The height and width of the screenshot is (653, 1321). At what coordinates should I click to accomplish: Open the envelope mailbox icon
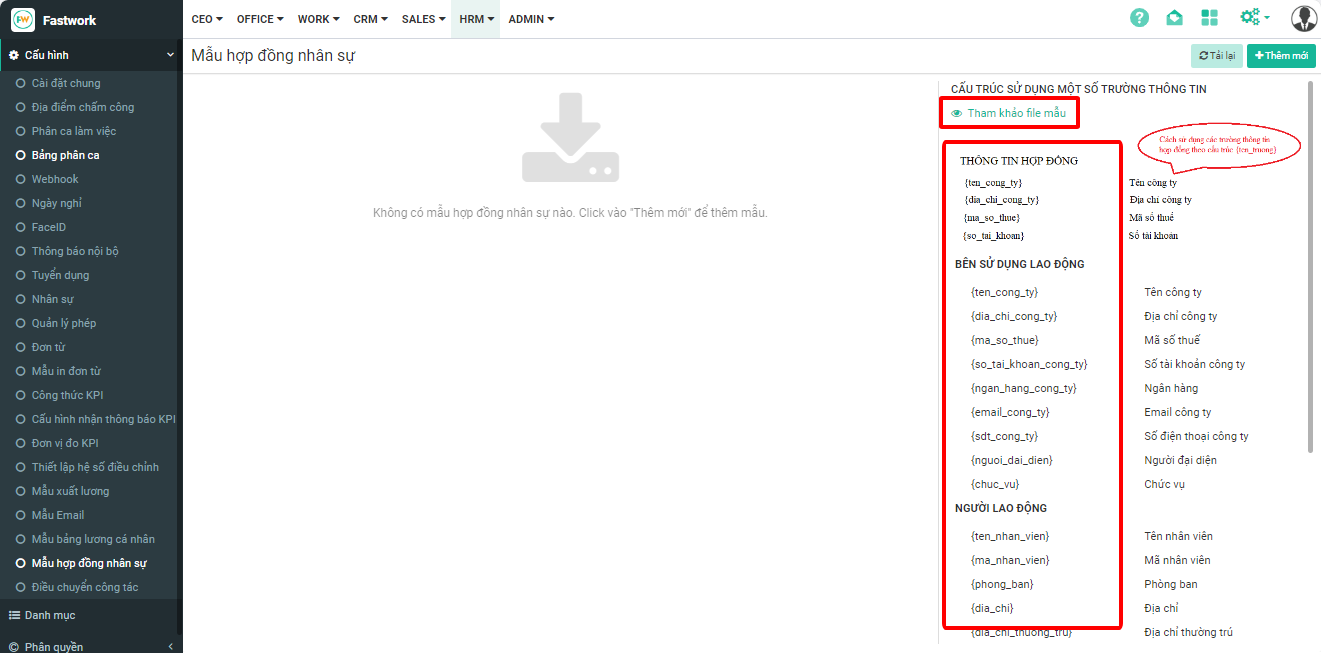1174,18
